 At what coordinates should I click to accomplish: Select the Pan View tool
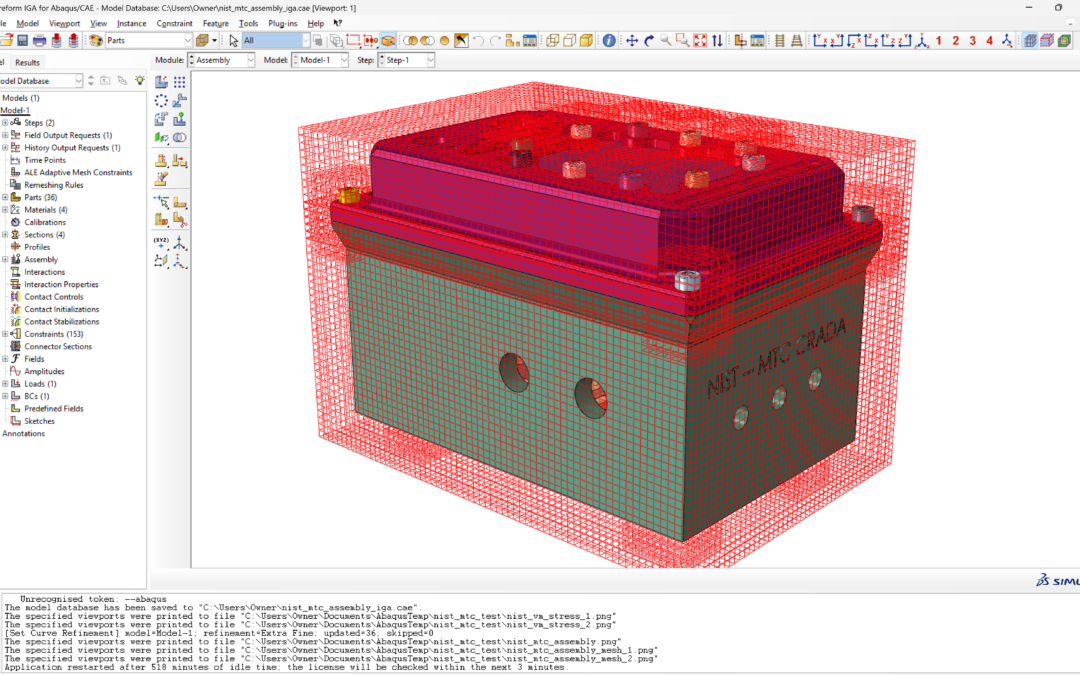pyautogui.click(x=632, y=41)
